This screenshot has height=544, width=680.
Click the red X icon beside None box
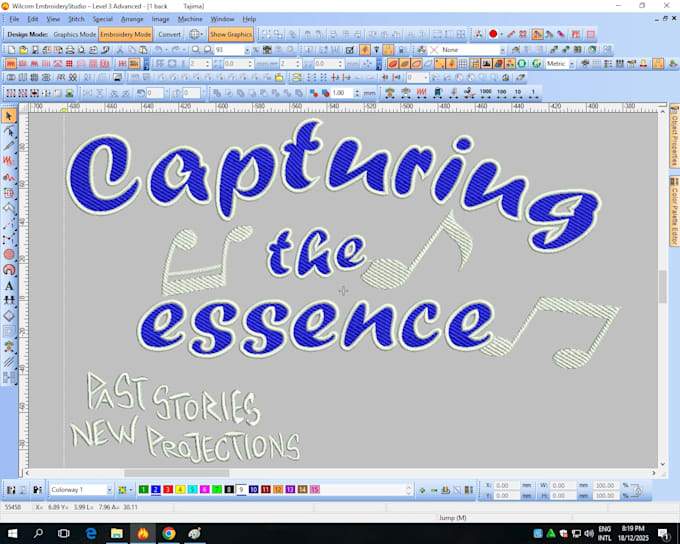pos(434,50)
